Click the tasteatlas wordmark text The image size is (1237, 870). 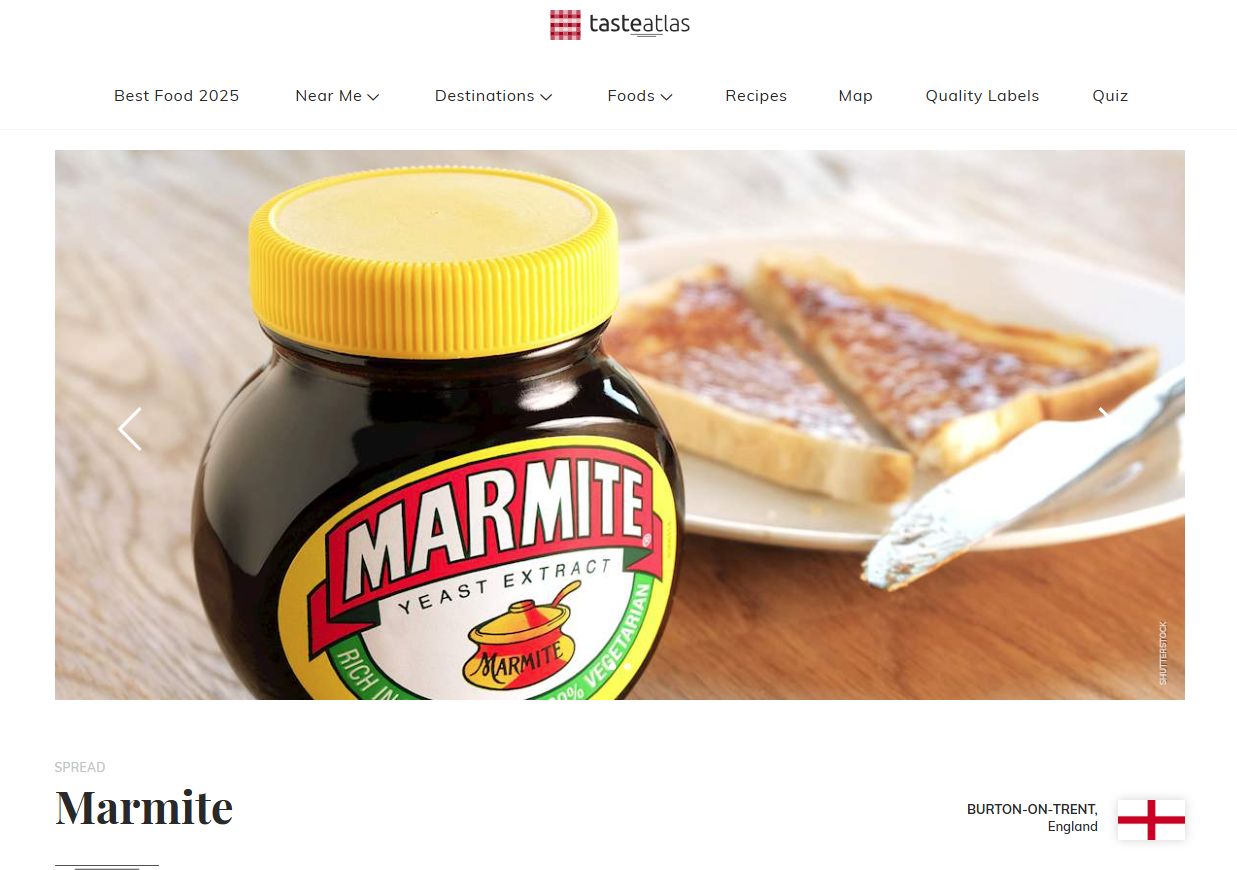[639, 24]
